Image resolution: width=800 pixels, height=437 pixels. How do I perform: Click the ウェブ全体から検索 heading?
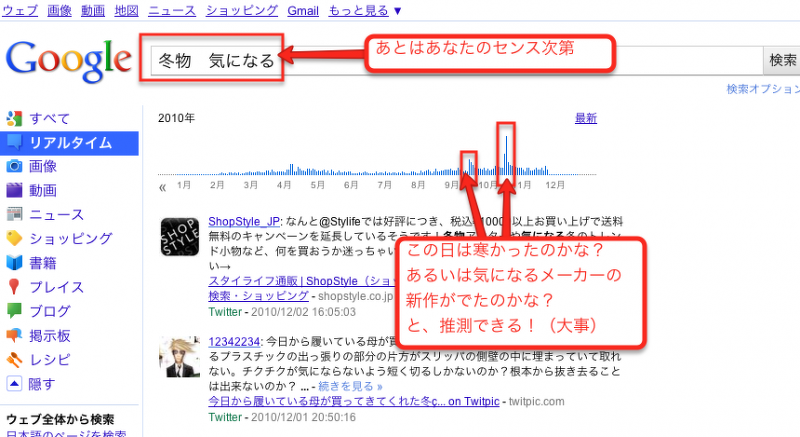tap(60, 419)
